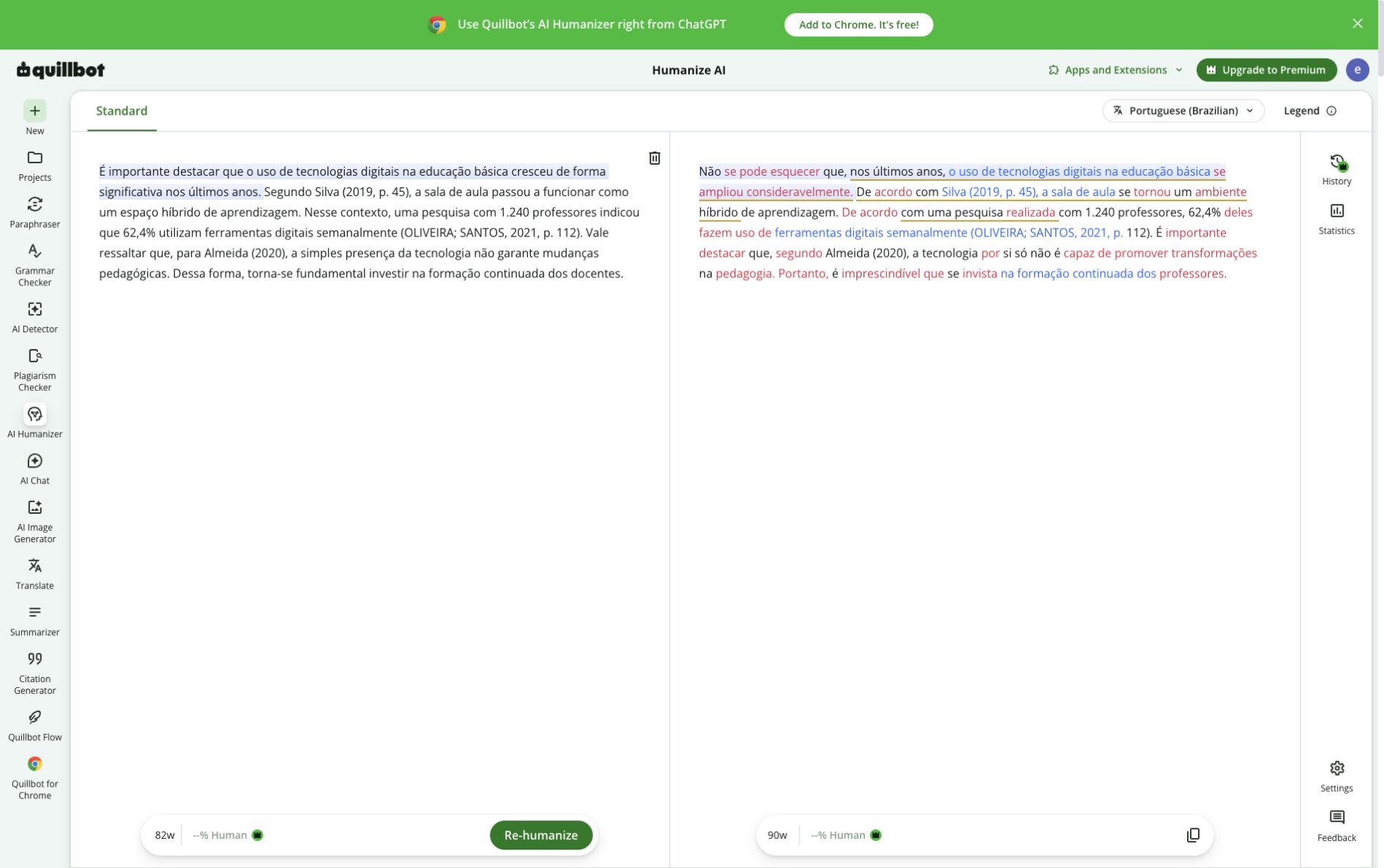Open the Grammar Checker tool
This screenshot has height=868, width=1384.
pyautogui.click(x=34, y=264)
